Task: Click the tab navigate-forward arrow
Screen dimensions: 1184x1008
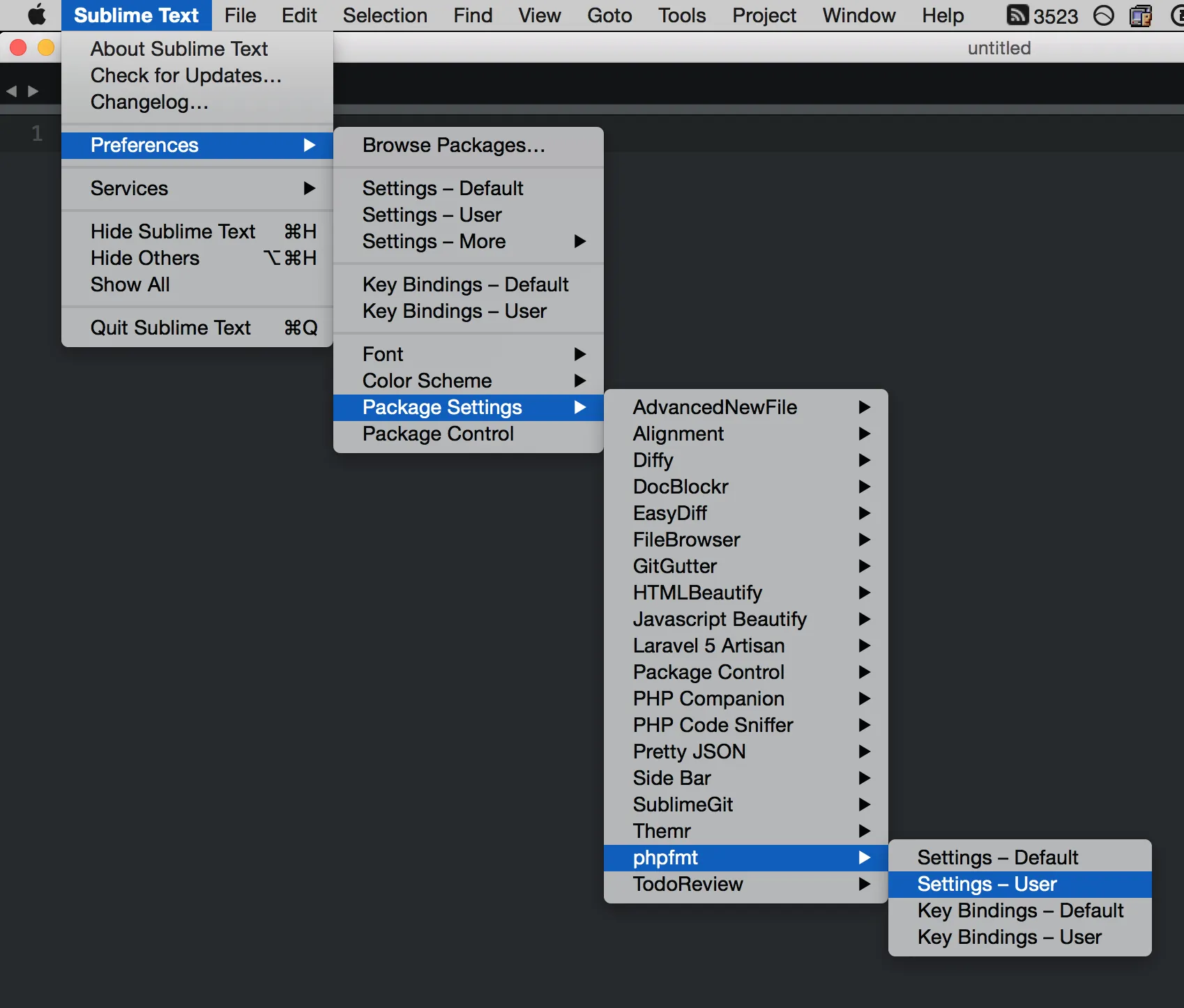Action: [x=33, y=91]
